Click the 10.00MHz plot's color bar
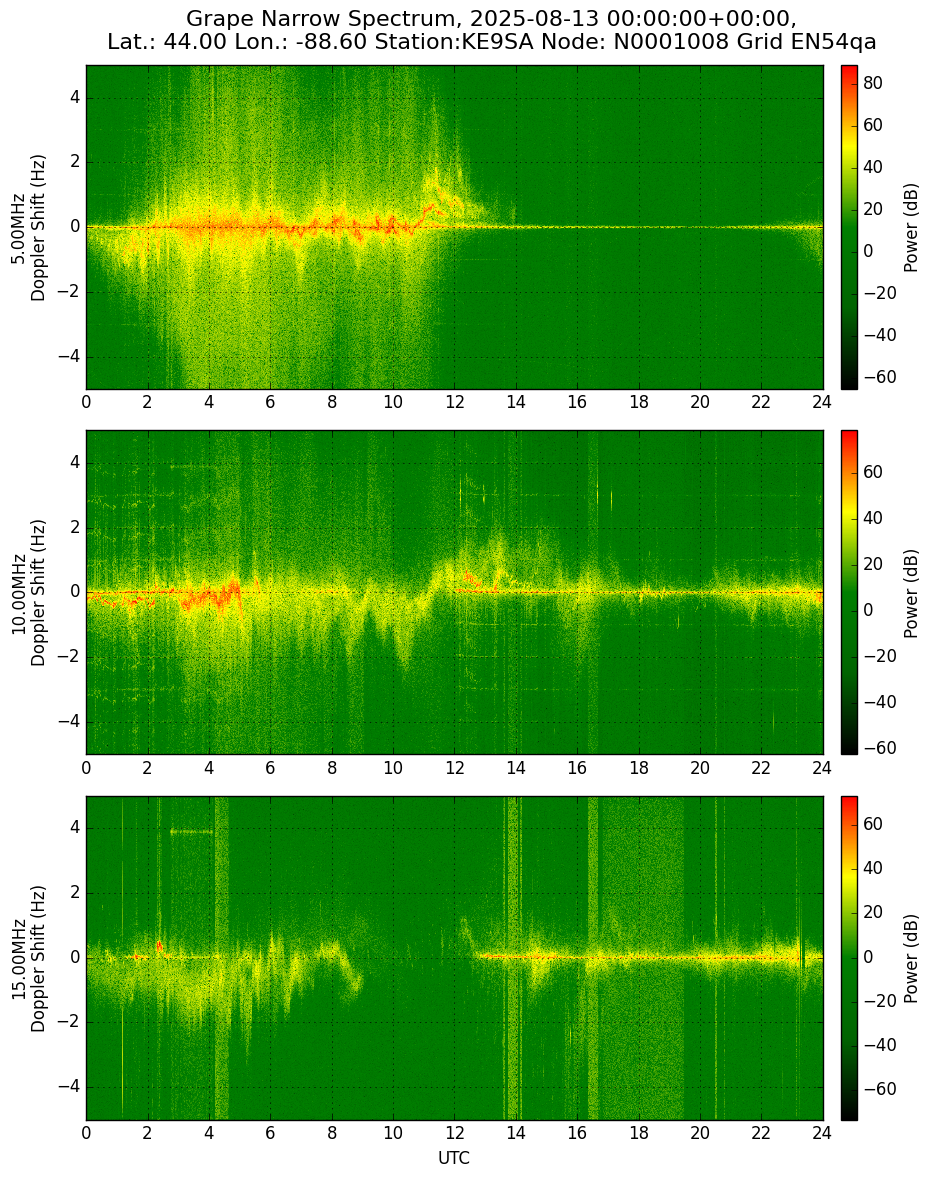The image size is (932, 1178). click(x=849, y=592)
